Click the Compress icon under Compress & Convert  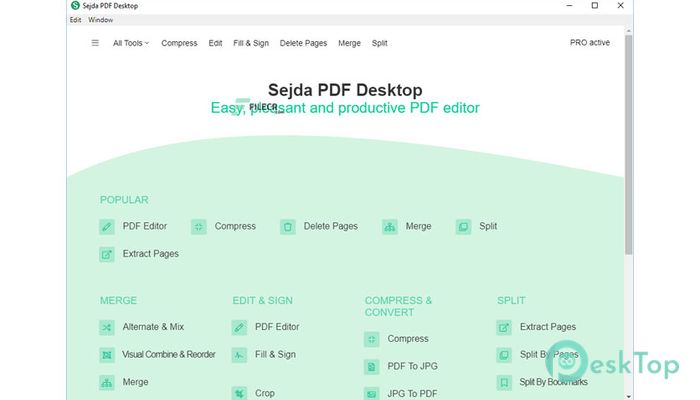371,339
